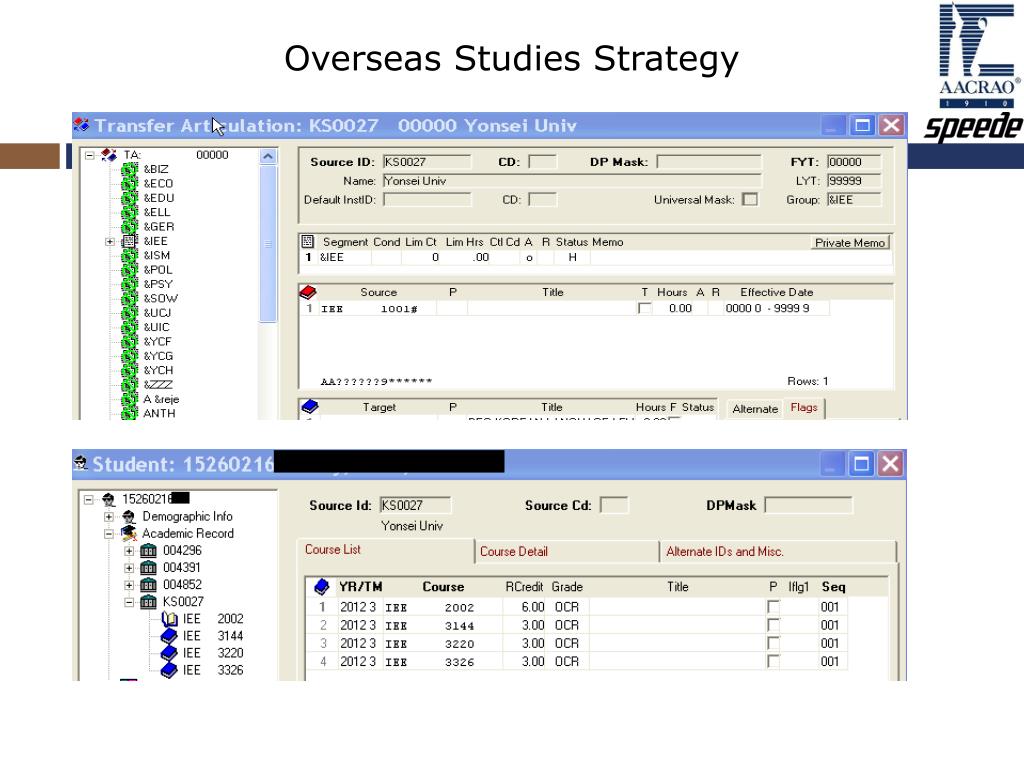Click the DP Mask input field
The image size is (1024, 768).
point(709,162)
